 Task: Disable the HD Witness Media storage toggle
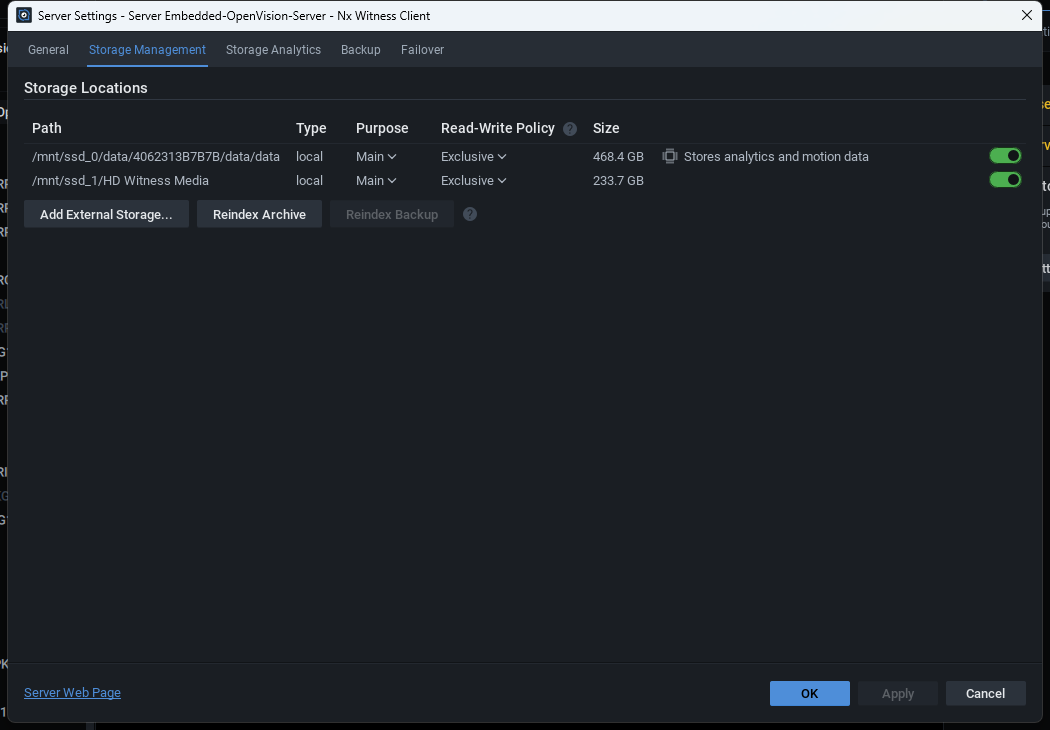pos(1005,179)
